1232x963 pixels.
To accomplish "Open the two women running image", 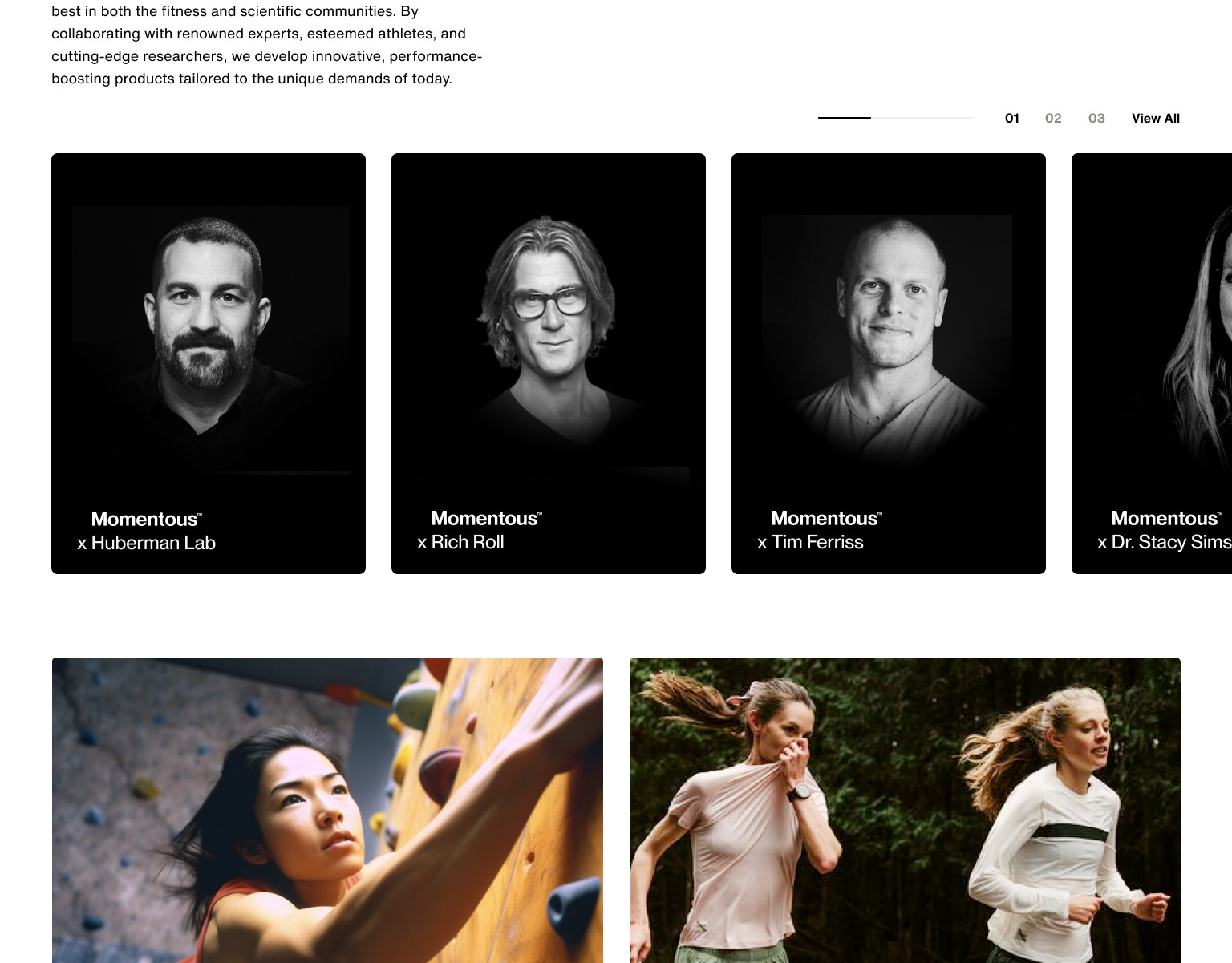I will click(x=905, y=810).
